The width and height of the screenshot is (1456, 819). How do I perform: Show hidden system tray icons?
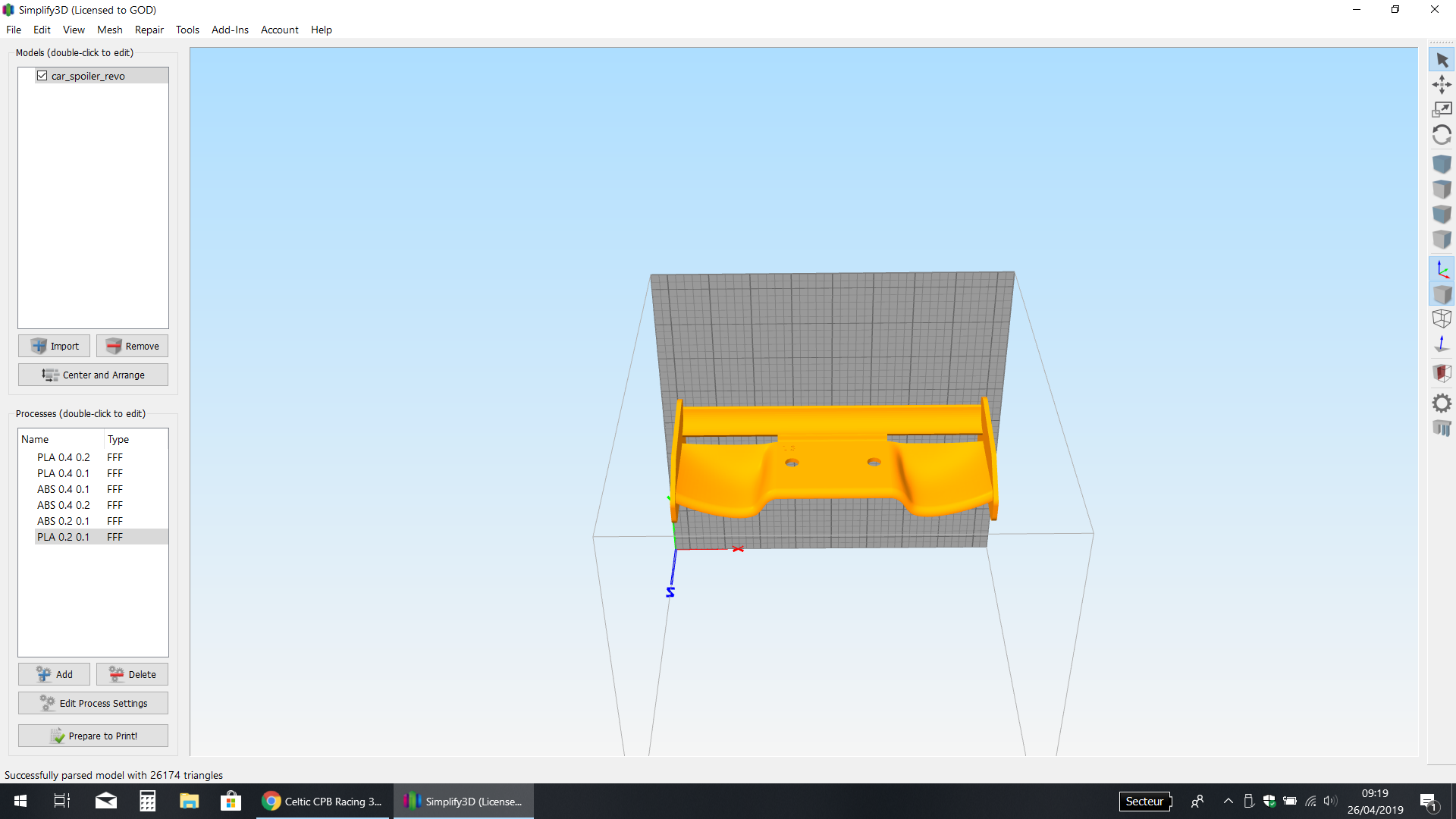[x=1228, y=801]
